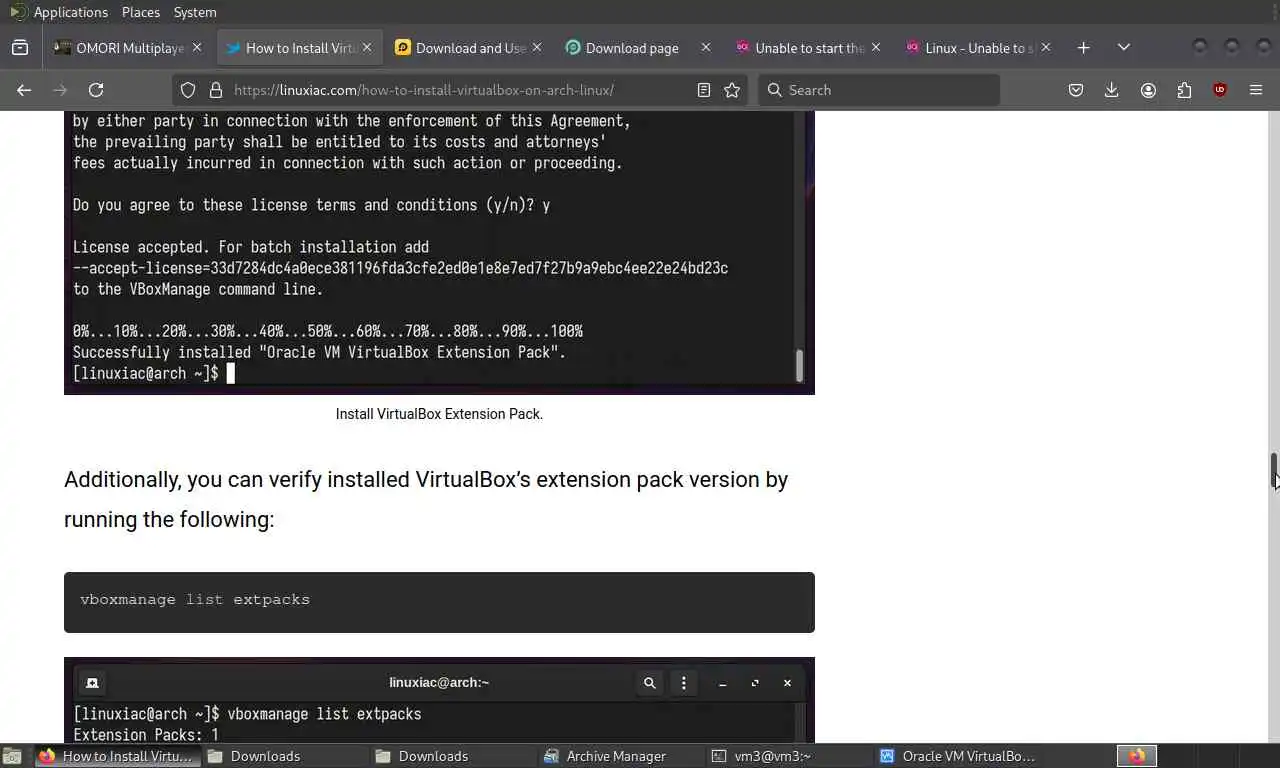The width and height of the screenshot is (1280, 768).
Task: Open Firefox View tab list icon
Action: point(20,47)
